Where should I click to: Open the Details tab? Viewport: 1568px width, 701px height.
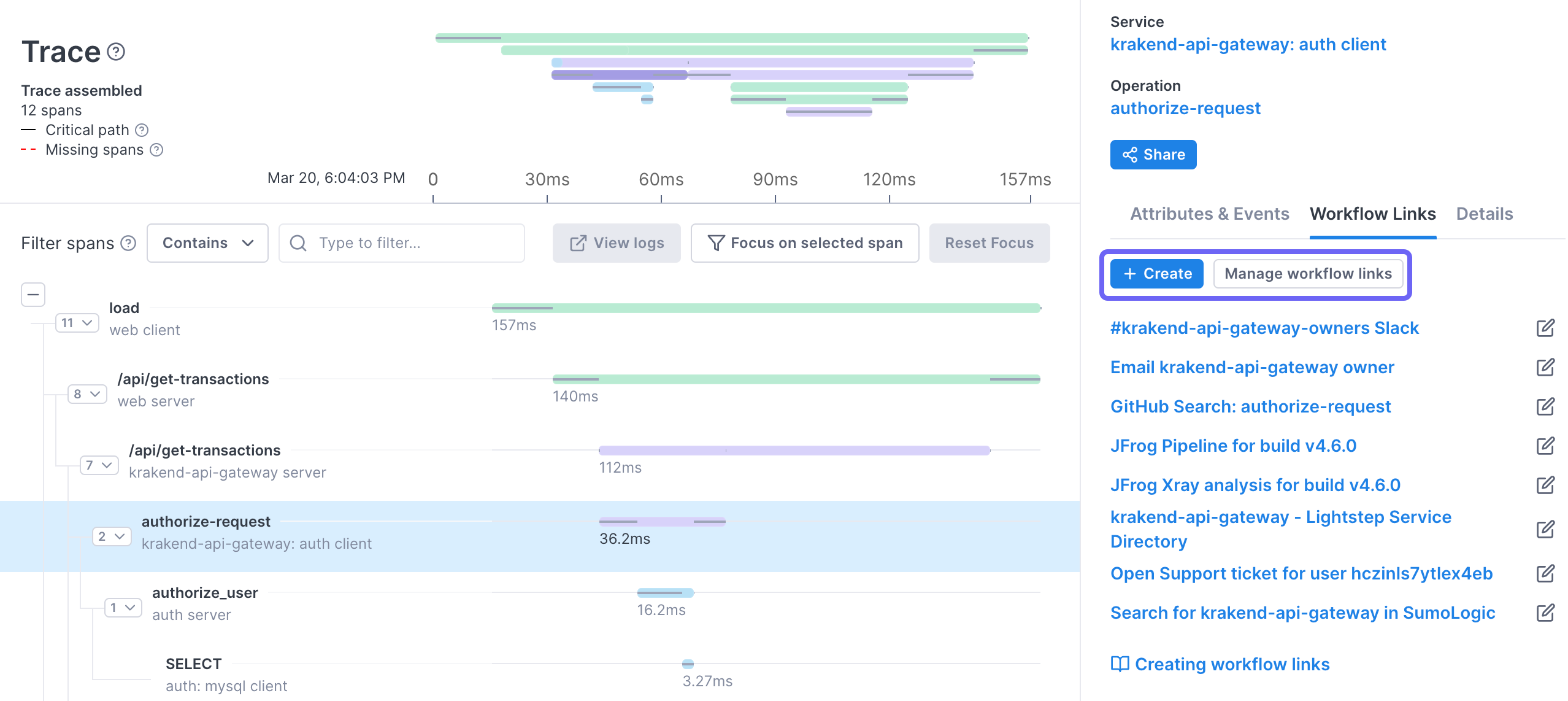[x=1484, y=214]
